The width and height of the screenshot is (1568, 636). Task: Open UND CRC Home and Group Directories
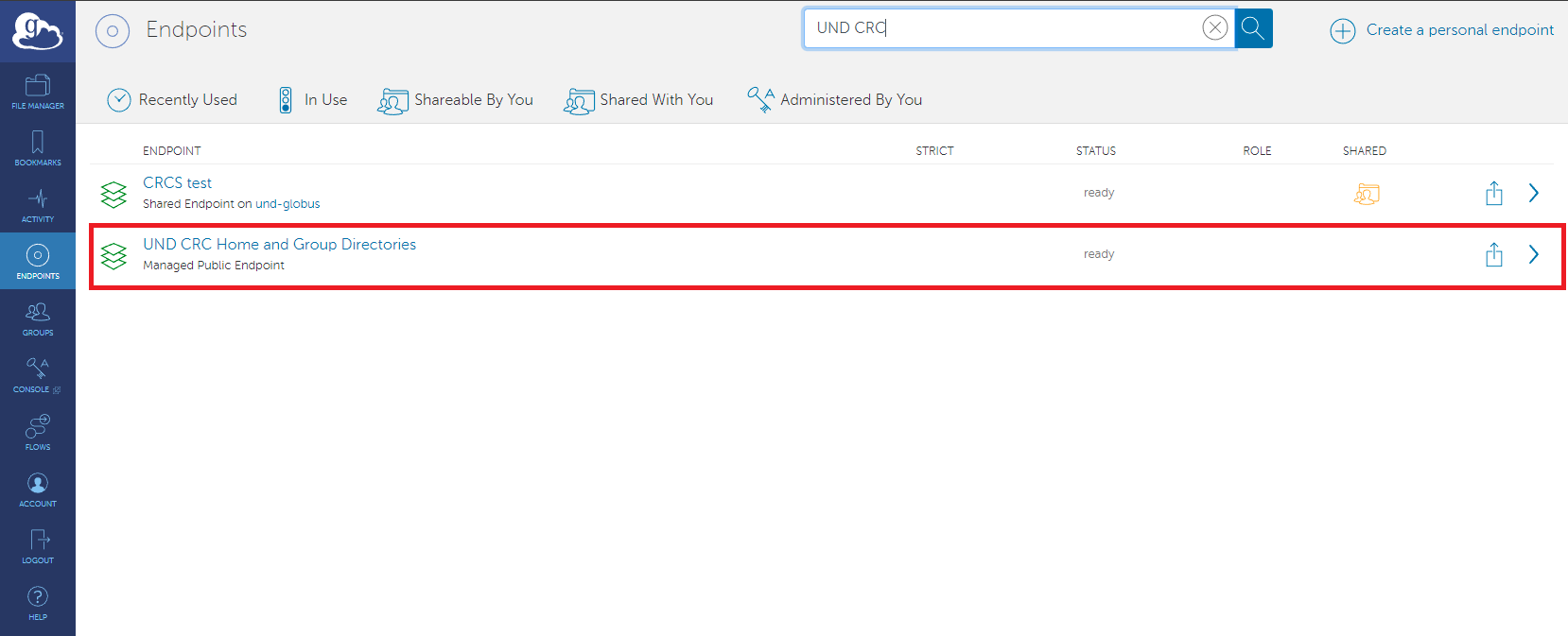click(279, 245)
